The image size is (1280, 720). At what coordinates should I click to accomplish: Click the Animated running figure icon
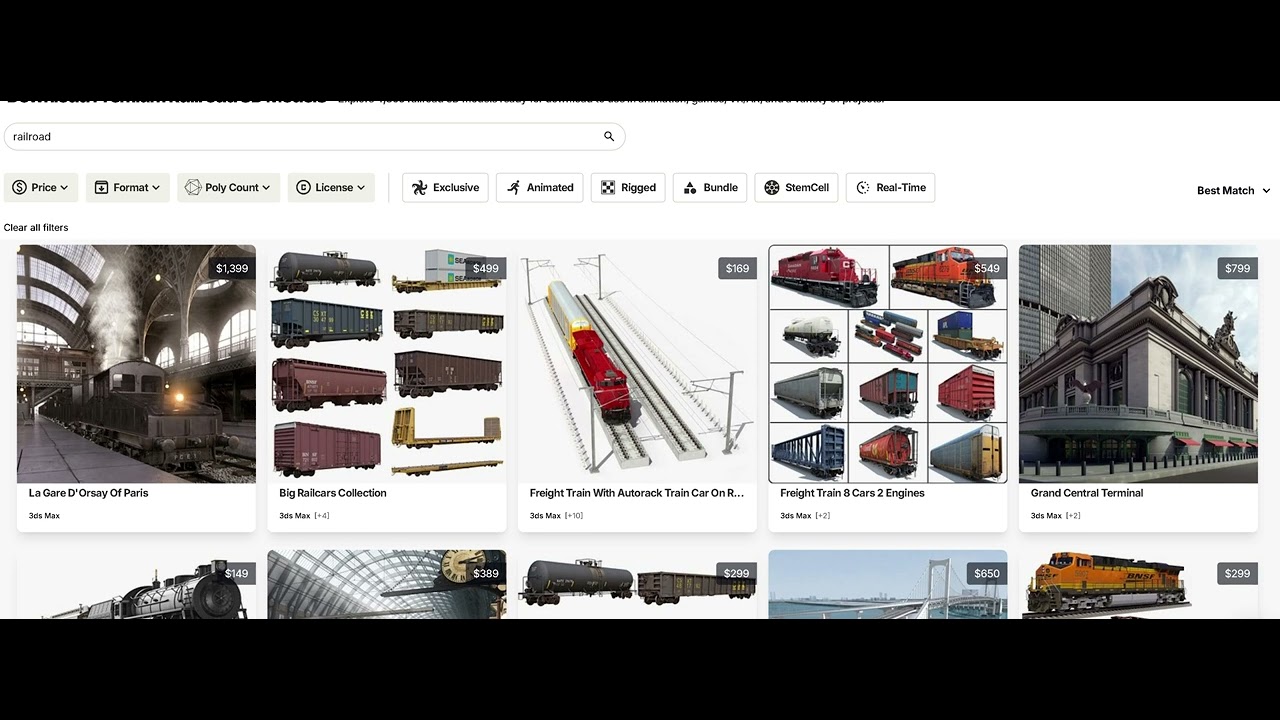pos(513,187)
